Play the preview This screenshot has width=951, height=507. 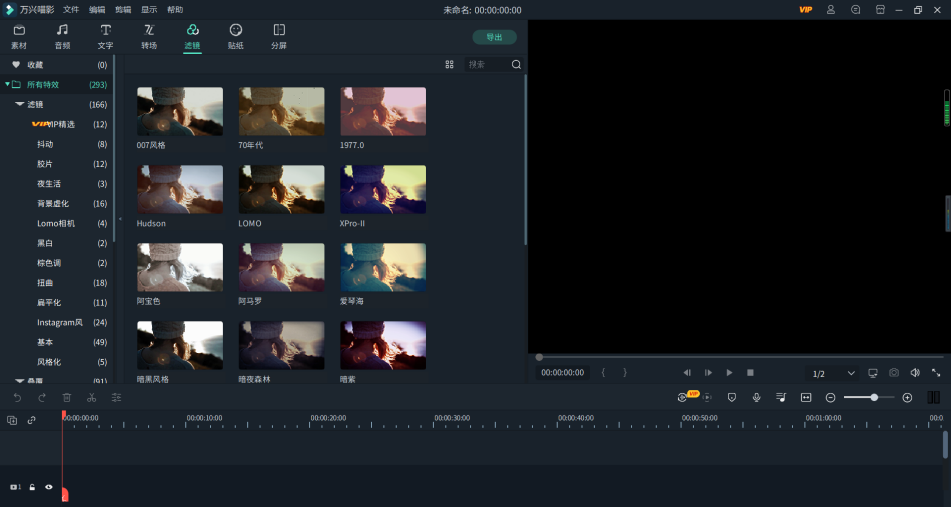730,373
